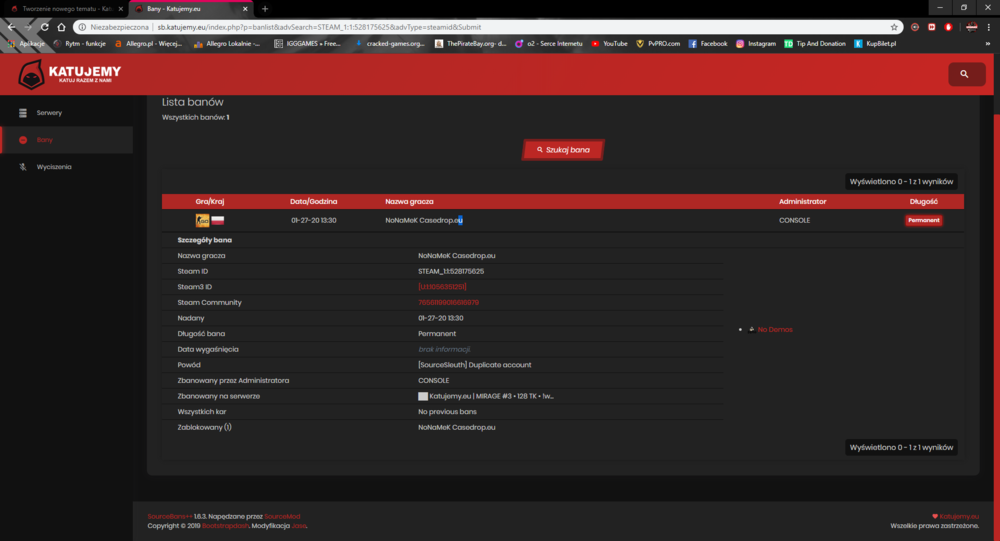
Task: Click the Katujemy.eu footer link
Action: 959,517
